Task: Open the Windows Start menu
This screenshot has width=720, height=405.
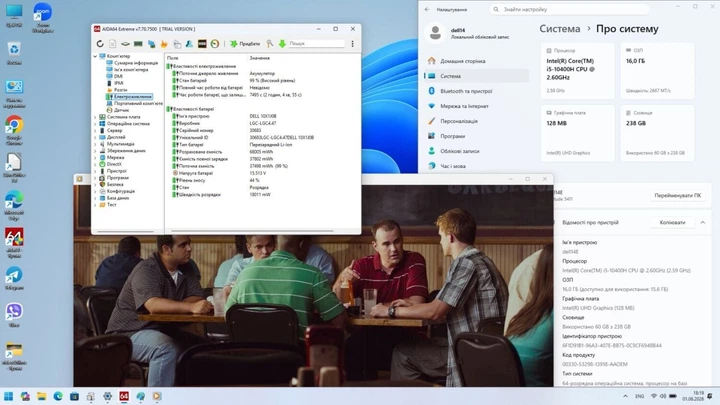Action: (x=8, y=396)
